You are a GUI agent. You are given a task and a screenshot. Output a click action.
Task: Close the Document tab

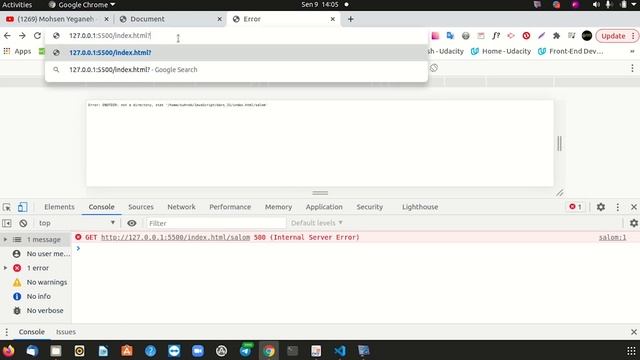(x=220, y=19)
